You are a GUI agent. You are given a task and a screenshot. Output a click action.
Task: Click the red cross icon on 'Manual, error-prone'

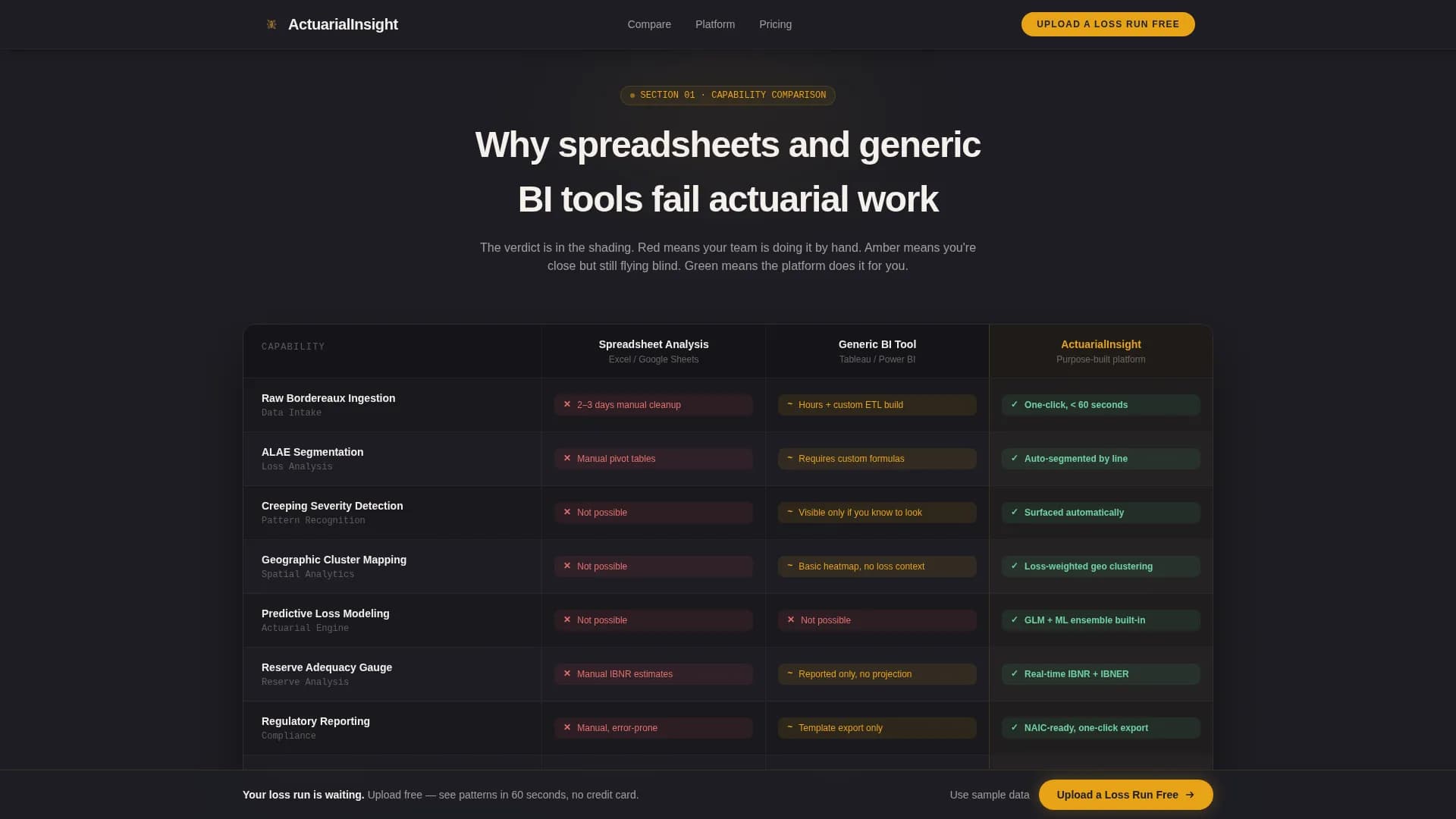tap(566, 728)
